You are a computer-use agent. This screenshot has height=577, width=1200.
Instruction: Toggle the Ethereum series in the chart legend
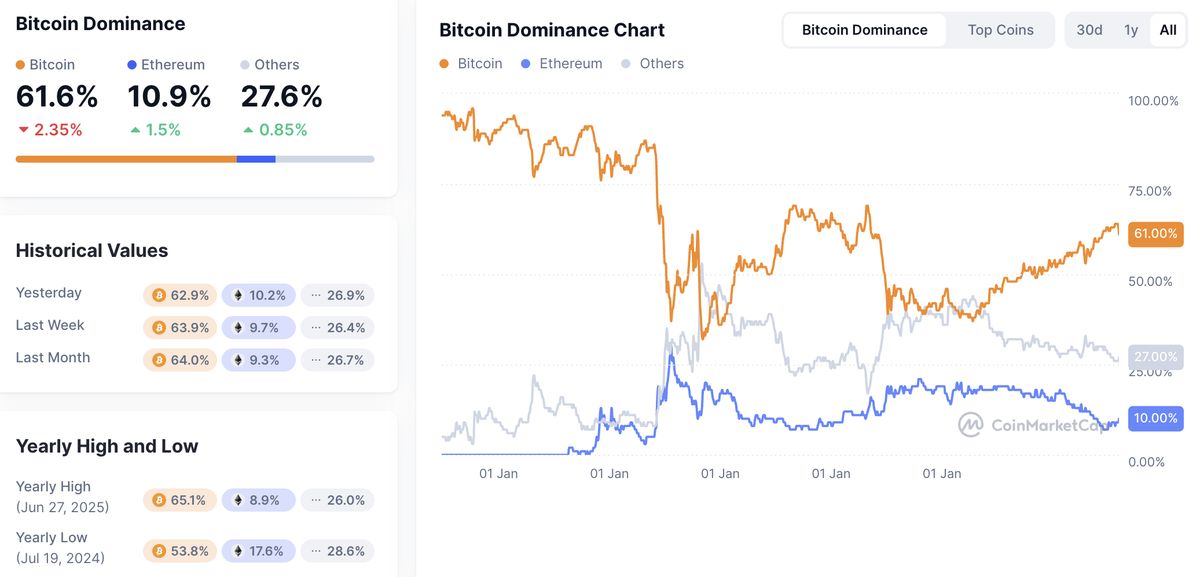coord(560,63)
